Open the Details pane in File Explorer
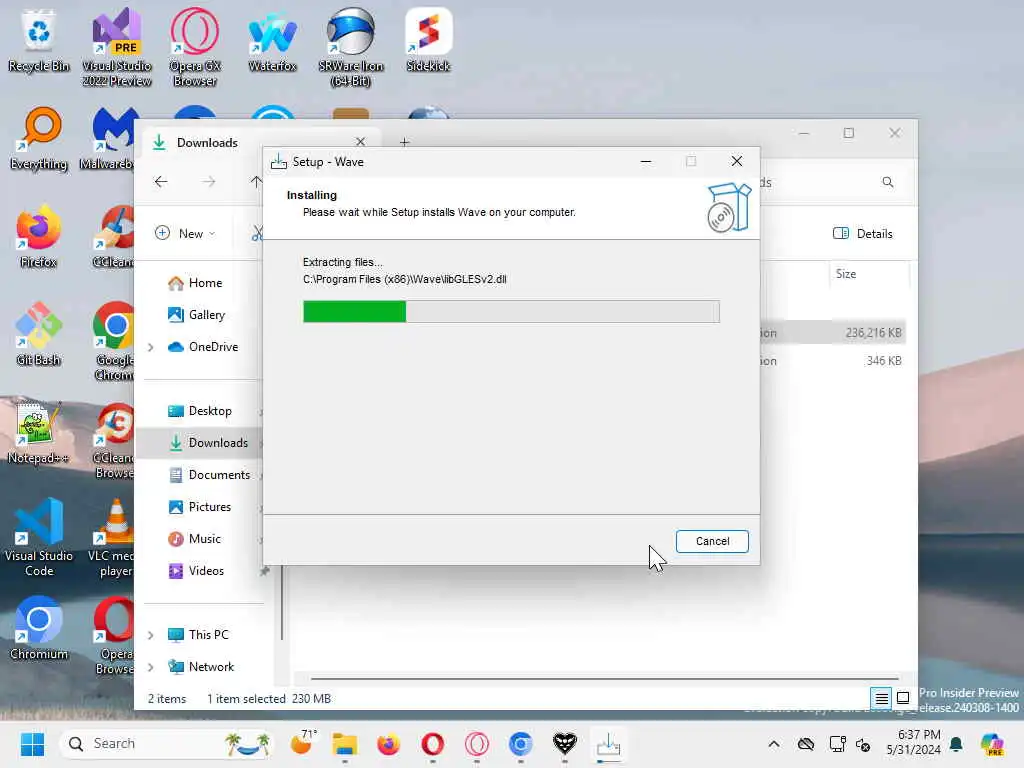This screenshot has height=768, width=1024. (x=862, y=233)
